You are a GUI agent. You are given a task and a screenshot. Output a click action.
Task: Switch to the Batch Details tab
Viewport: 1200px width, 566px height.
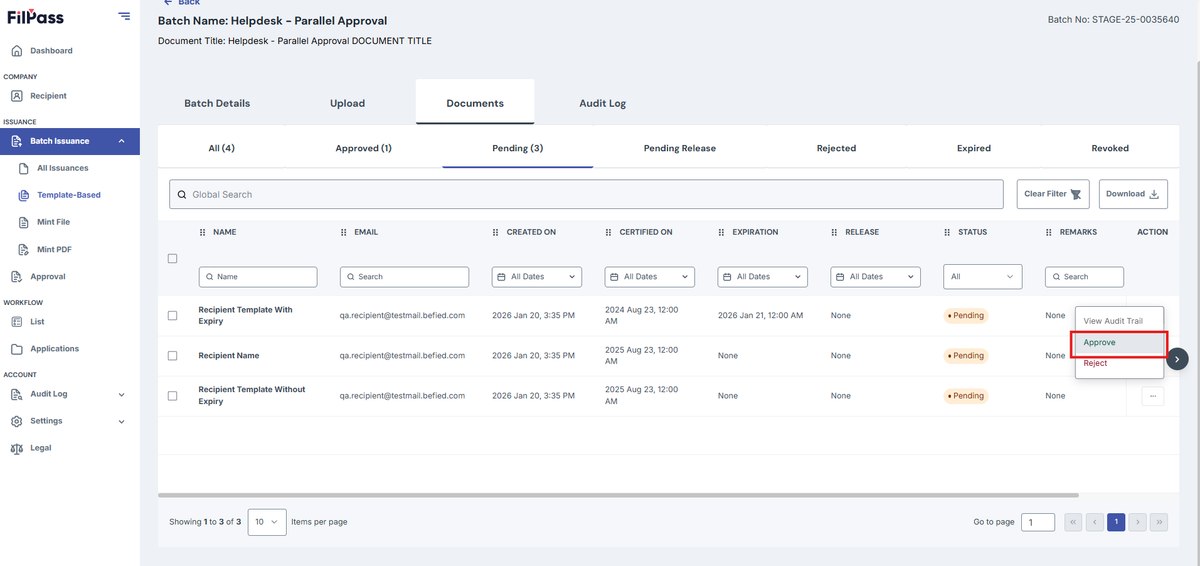pos(217,103)
